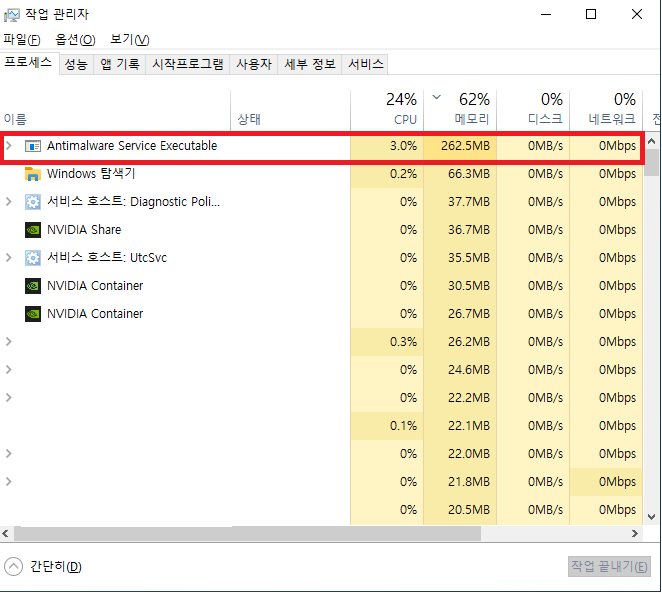Select the Windows 탐색기 process name
The width and height of the screenshot is (662, 595).
pos(91,174)
